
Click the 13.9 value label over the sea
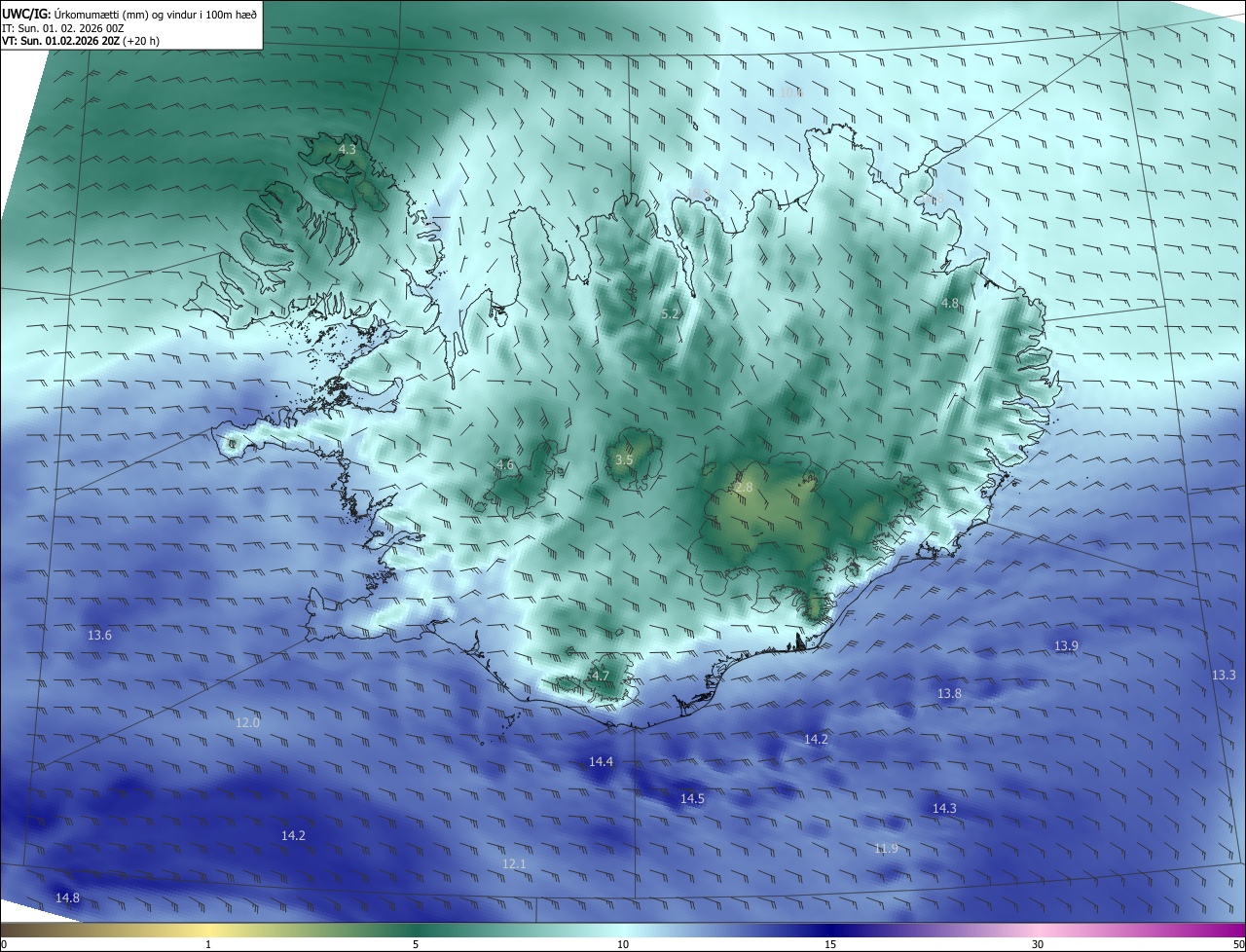[1066, 646]
